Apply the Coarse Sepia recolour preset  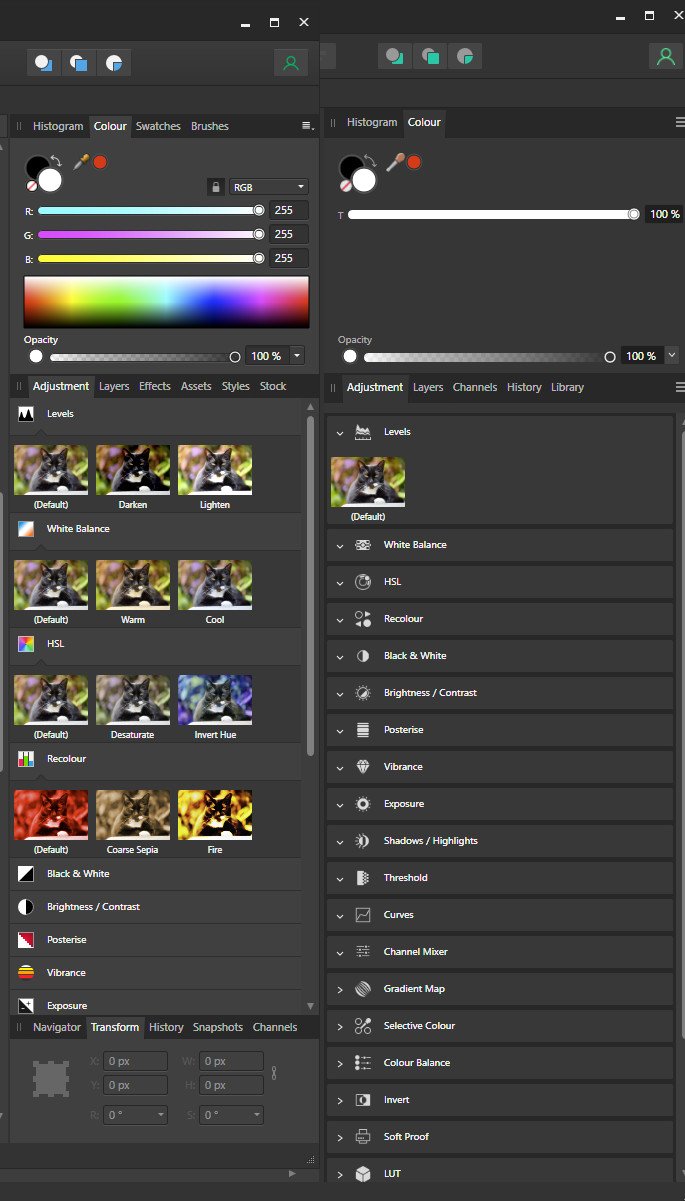point(133,815)
